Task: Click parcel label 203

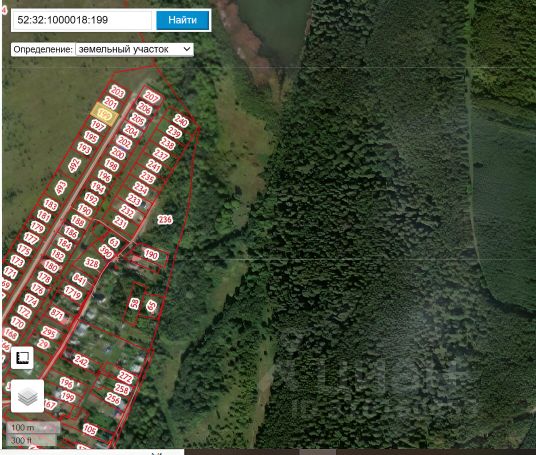Action: [x=117, y=92]
